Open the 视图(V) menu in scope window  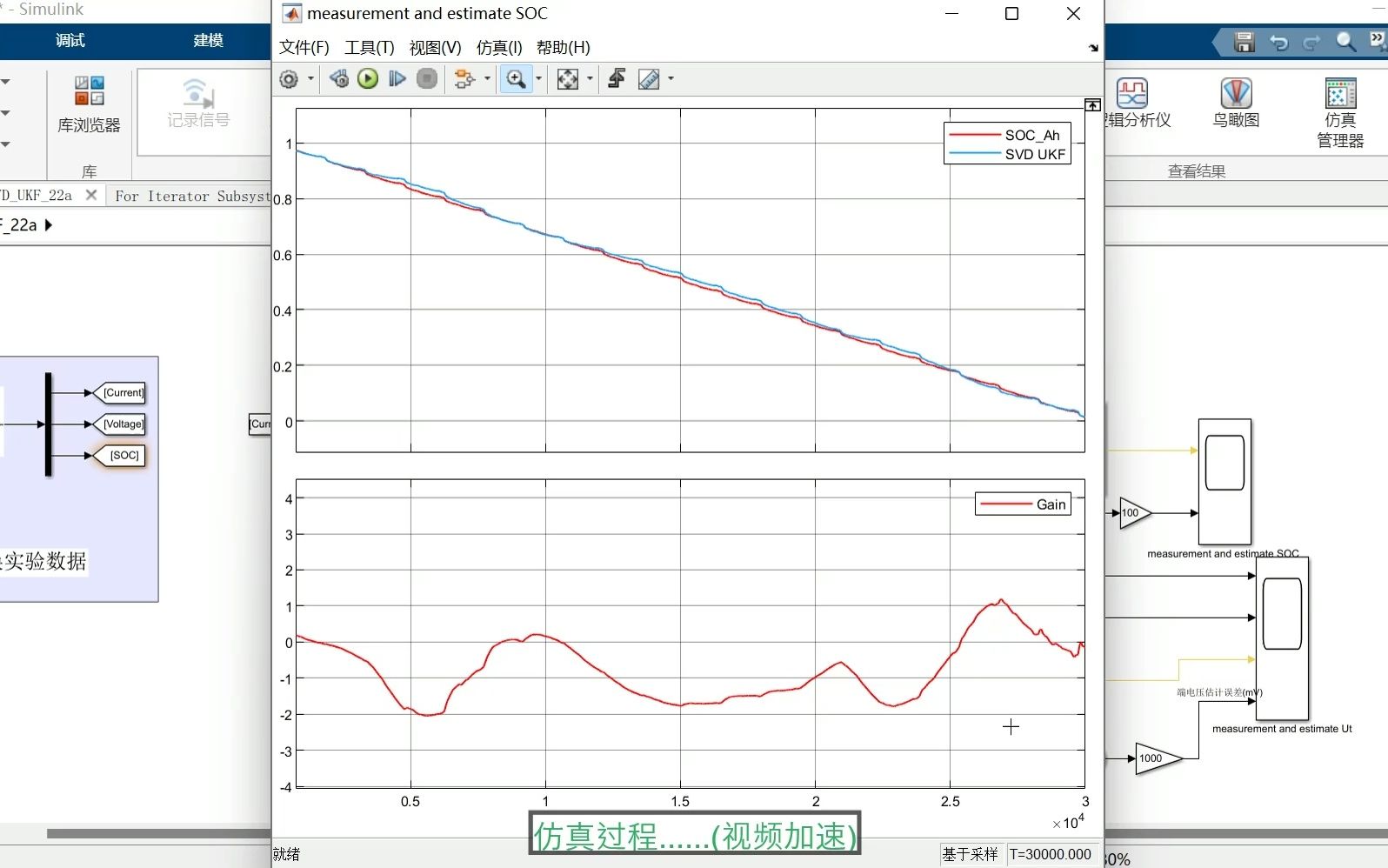(x=435, y=47)
